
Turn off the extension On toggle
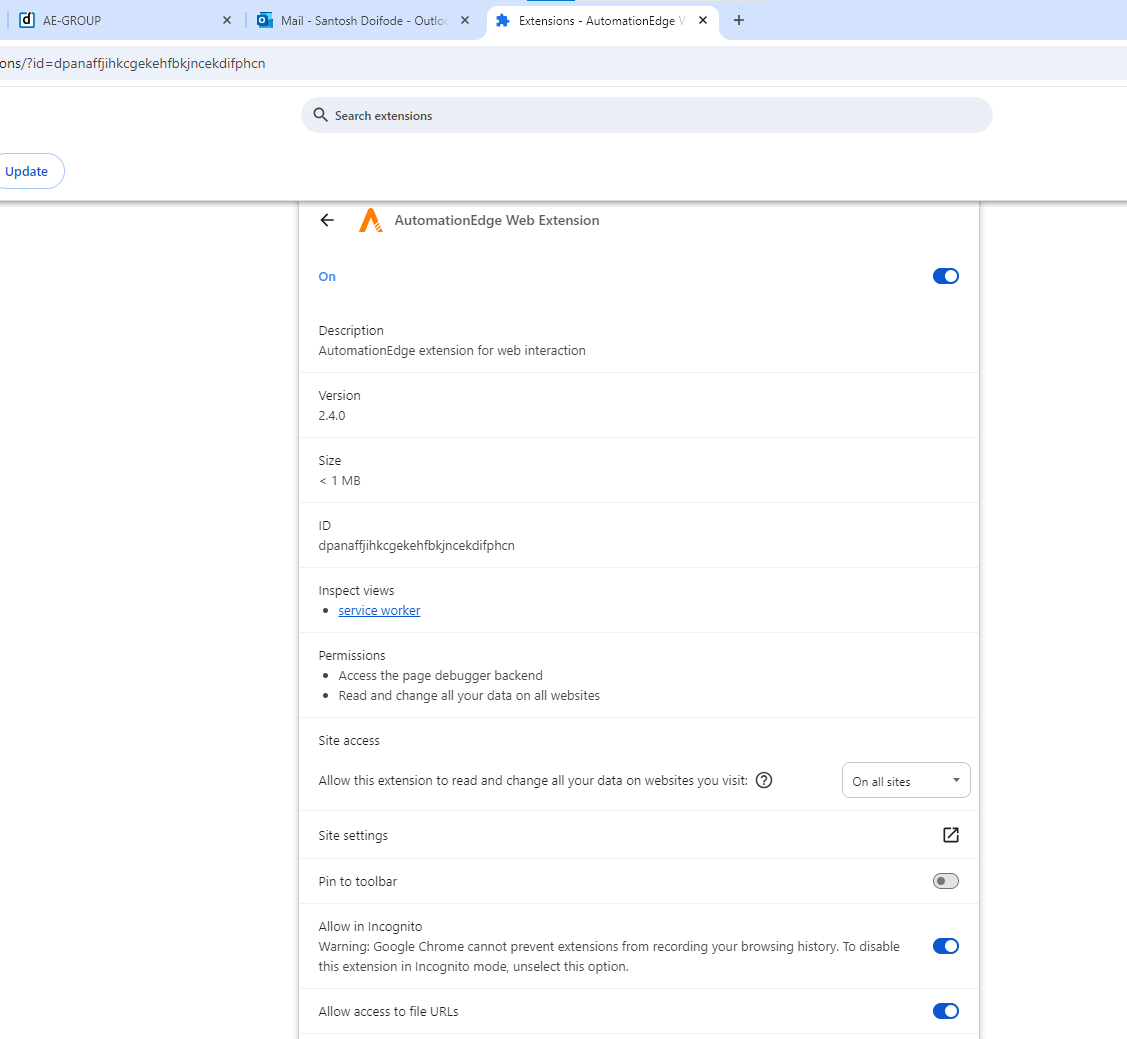945,276
